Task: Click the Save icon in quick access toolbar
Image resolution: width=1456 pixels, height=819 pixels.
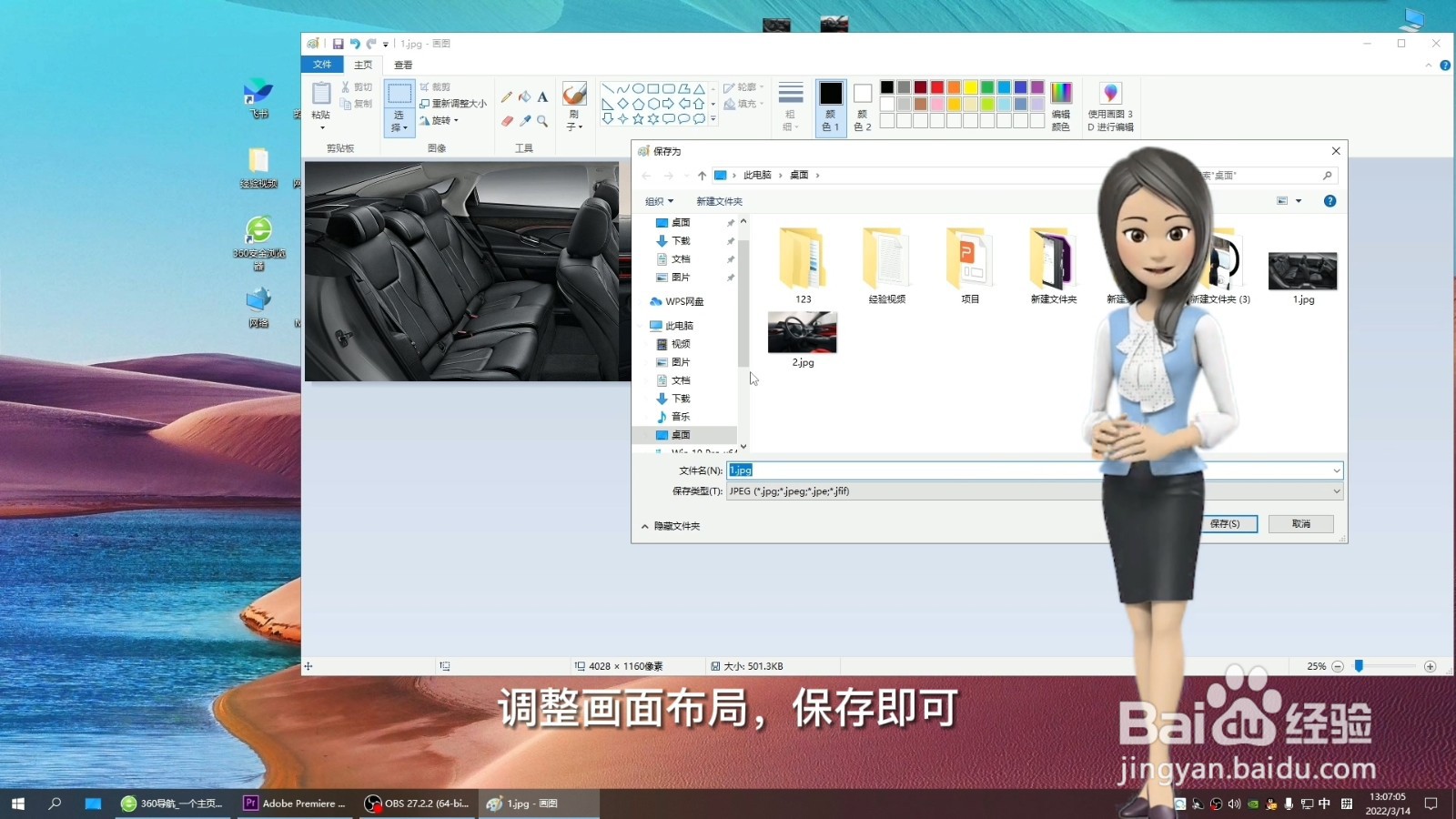Action: pyautogui.click(x=338, y=44)
